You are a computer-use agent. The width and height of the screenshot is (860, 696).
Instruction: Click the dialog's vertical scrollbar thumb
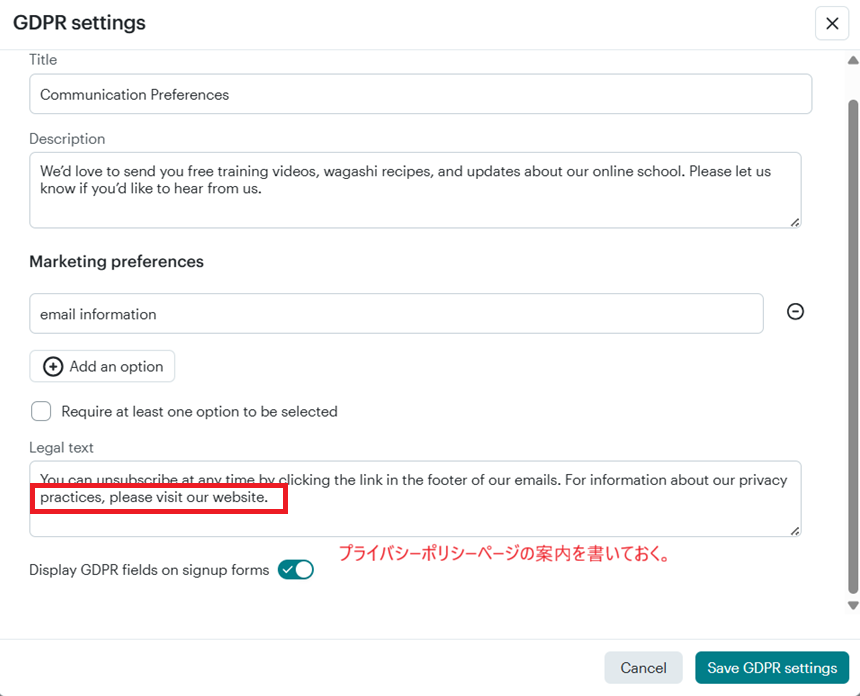(852, 340)
